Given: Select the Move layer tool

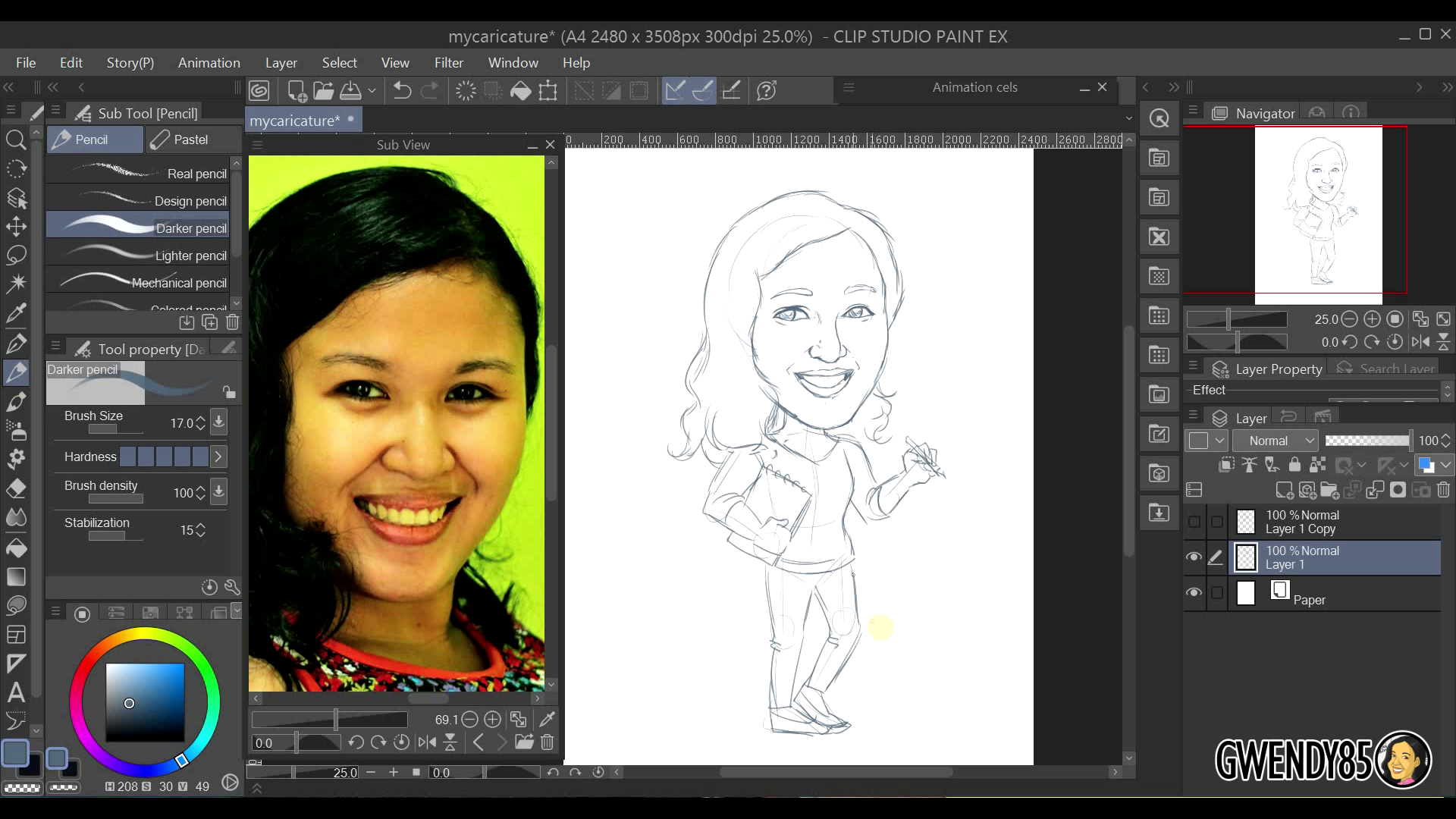Looking at the screenshot, I should tap(16, 226).
